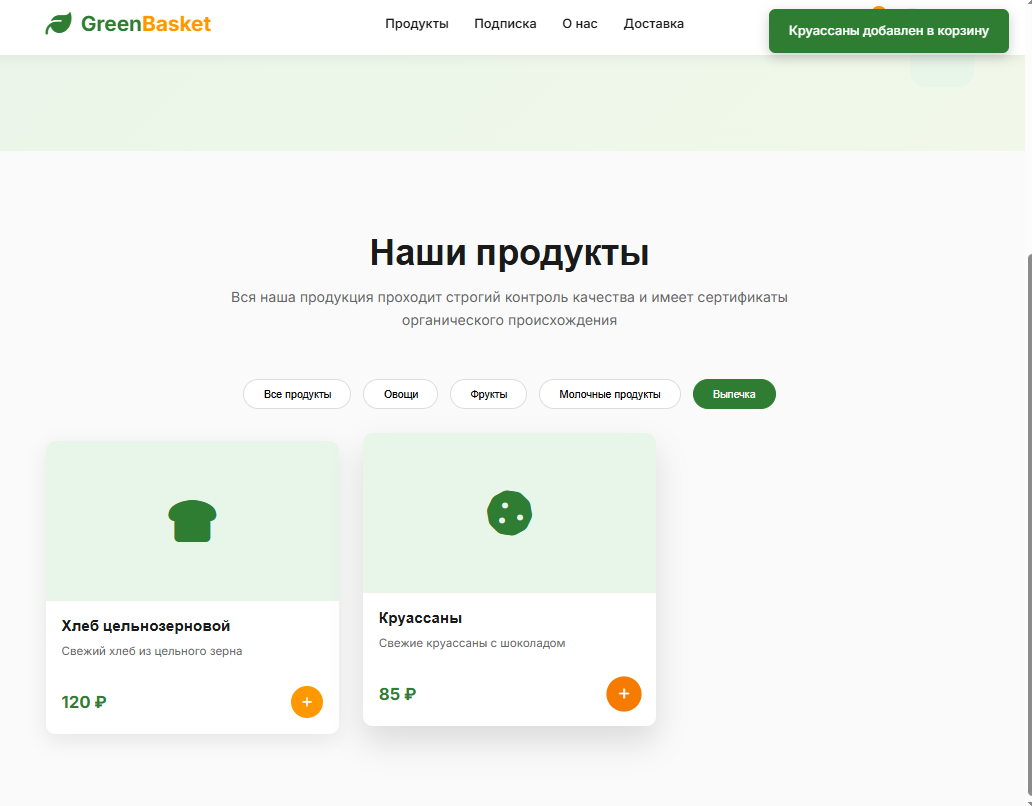Filter products by Овощи

(x=401, y=394)
